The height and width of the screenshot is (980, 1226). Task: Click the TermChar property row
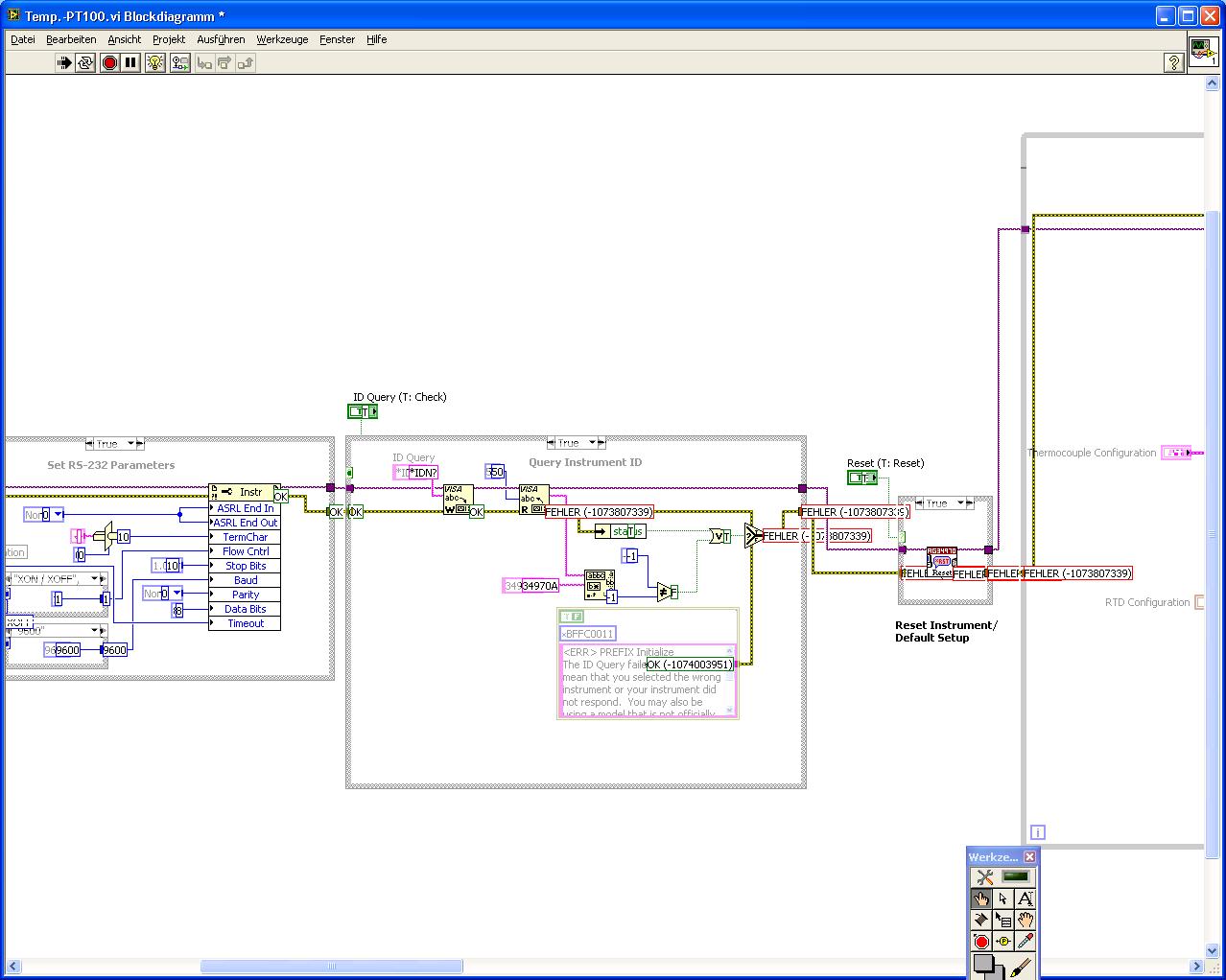pyautogui.click(x=245, y=537)
